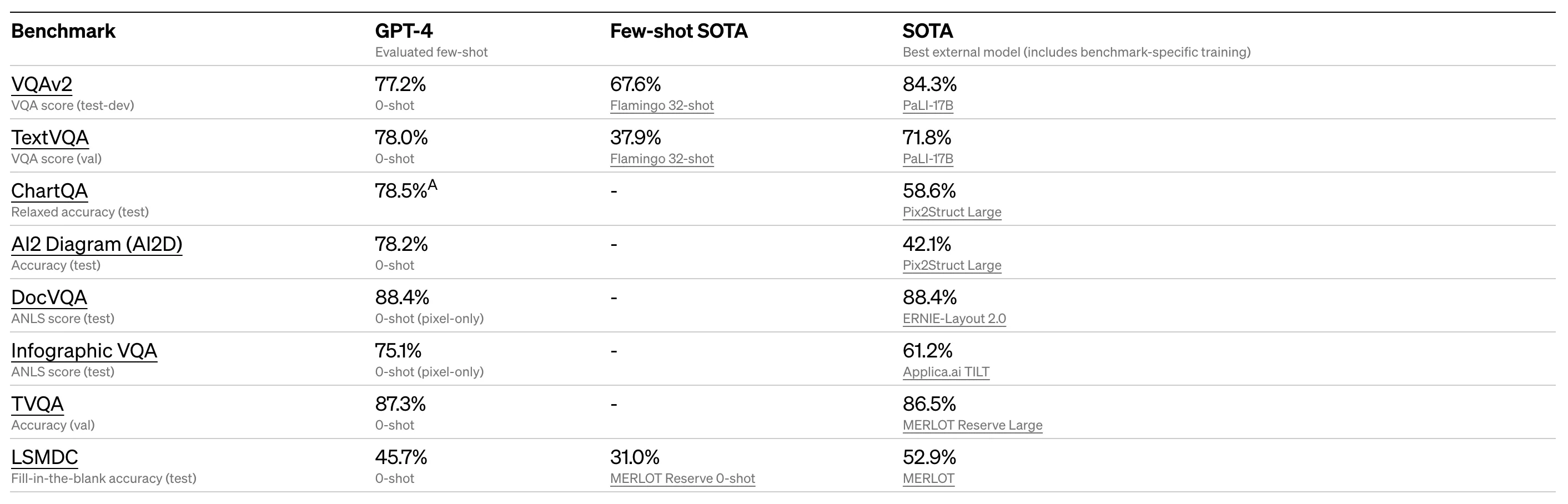
Task: Open the LSMDC benchmark link
Action: pyautogui.click(x=44, y=457)
